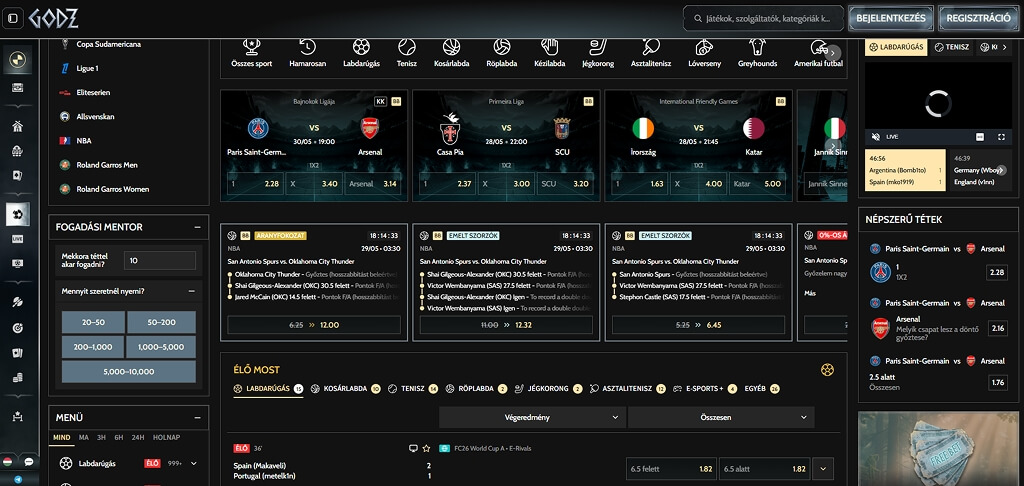Image resolution: width=1024 pixels, height=486 pixels.
Task: Toggle Katar 5.00 odds selection
Action: [x=757, y=184]
